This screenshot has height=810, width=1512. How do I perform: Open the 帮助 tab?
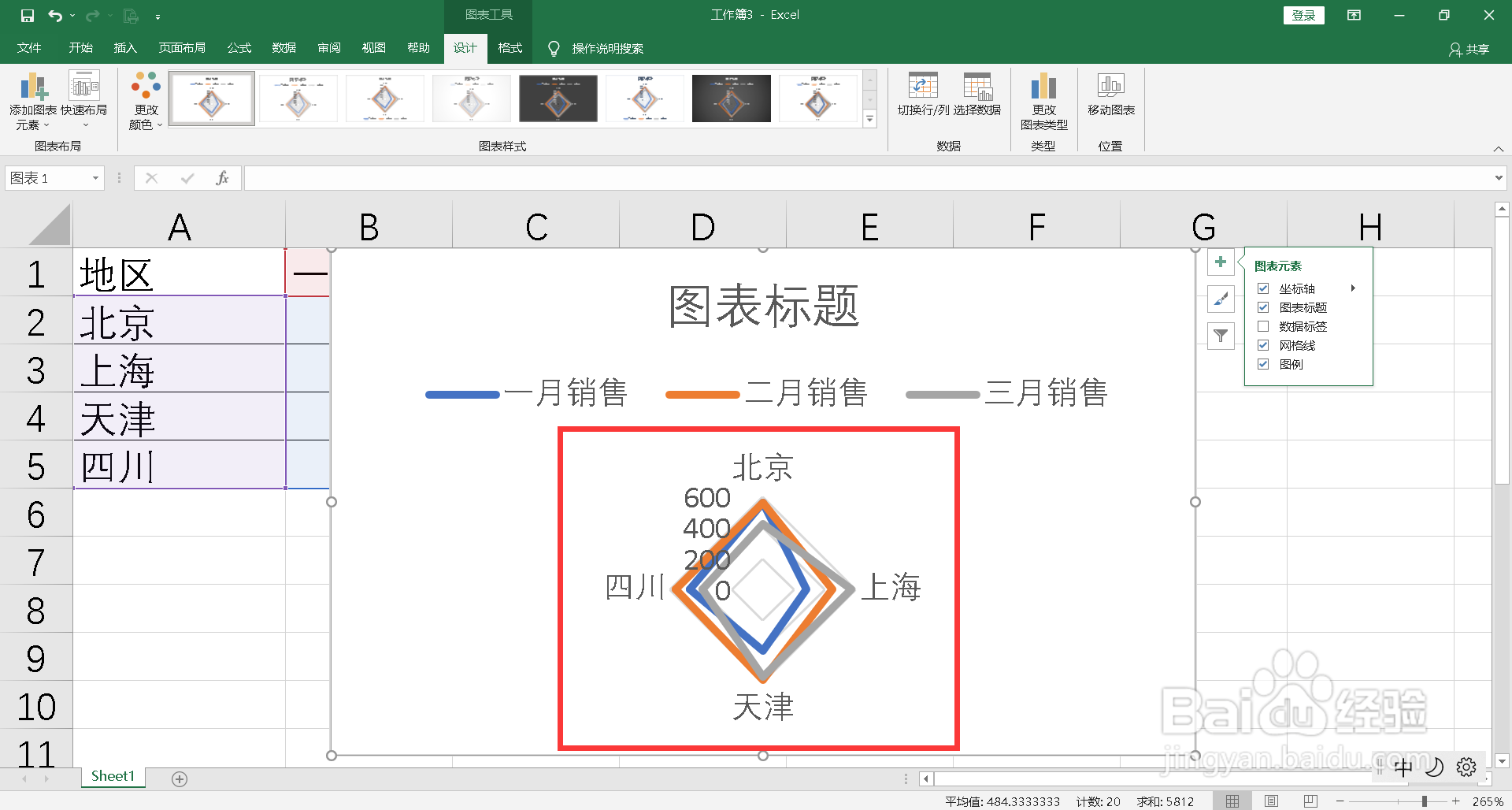[418, 48]
